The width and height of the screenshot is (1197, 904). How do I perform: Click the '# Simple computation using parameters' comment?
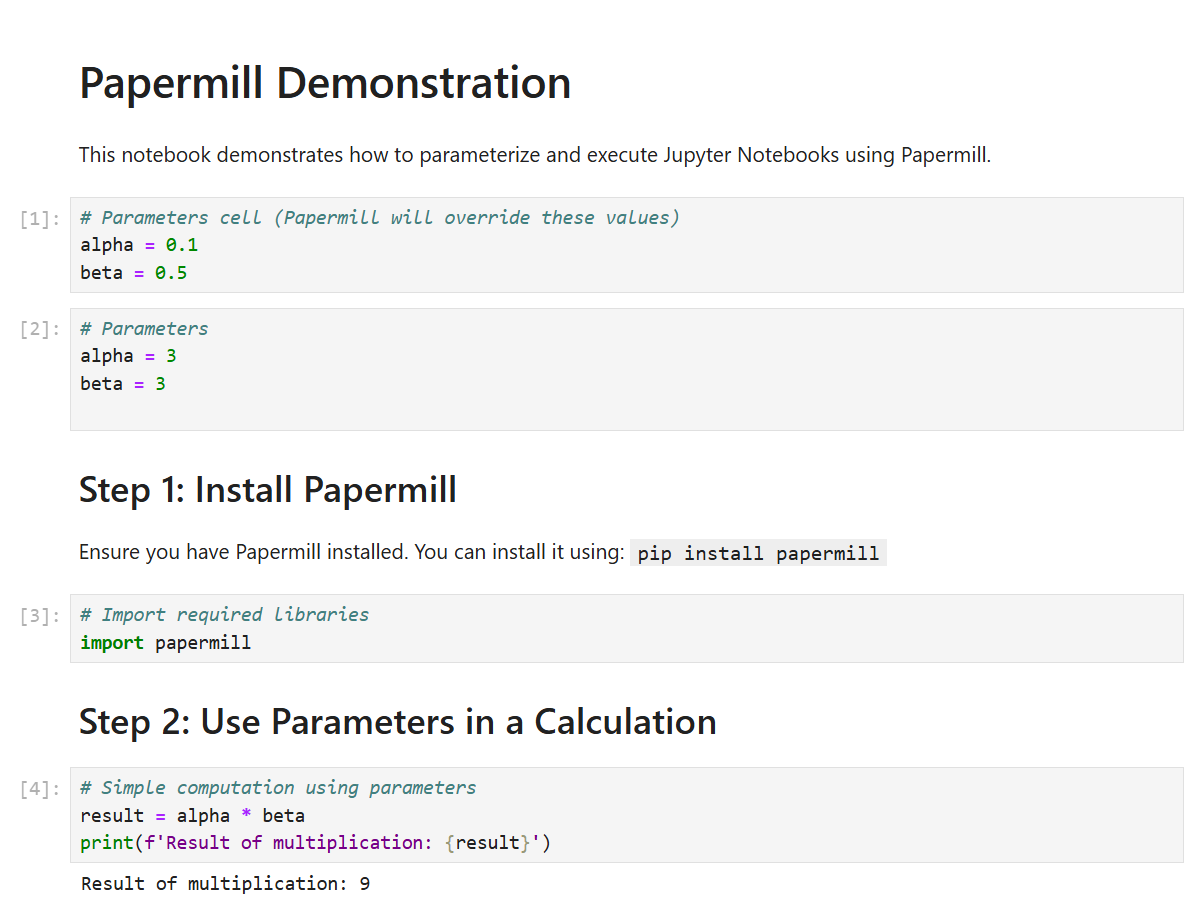coord(278,787)
